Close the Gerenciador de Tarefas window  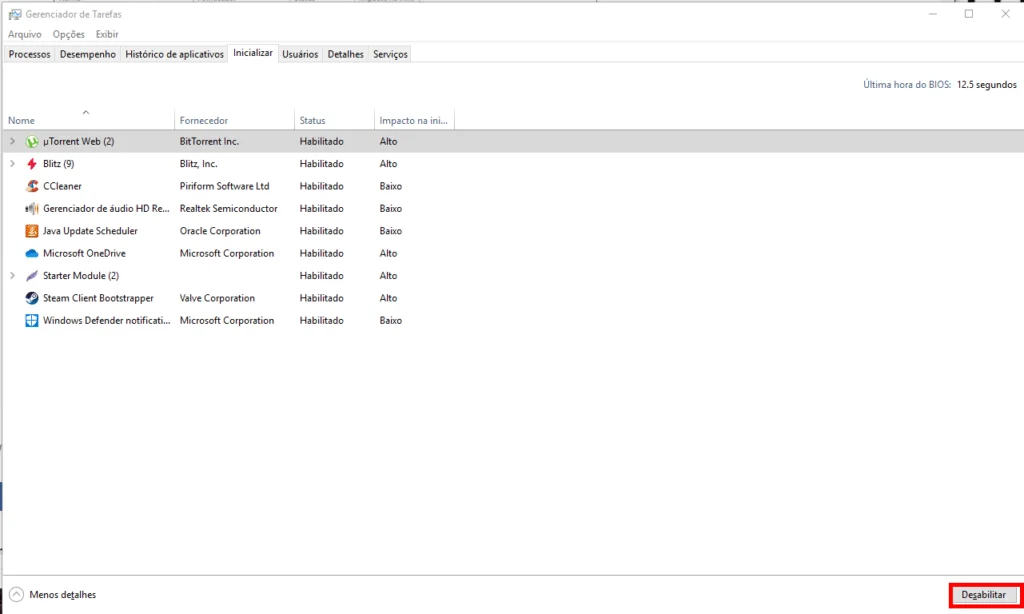[x=1005, y=14]
